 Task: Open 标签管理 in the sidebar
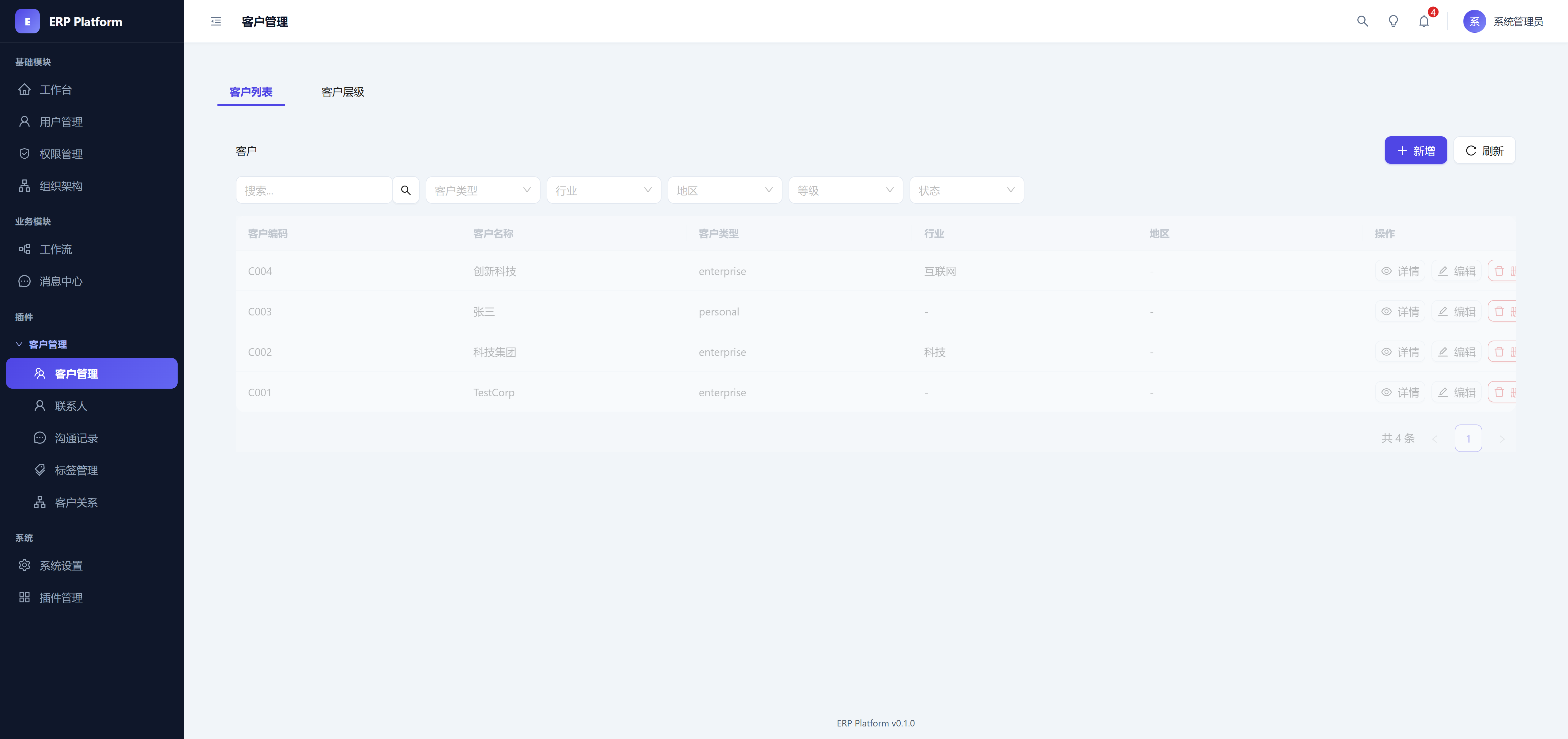pyautogui.click(x=76, y=470)
